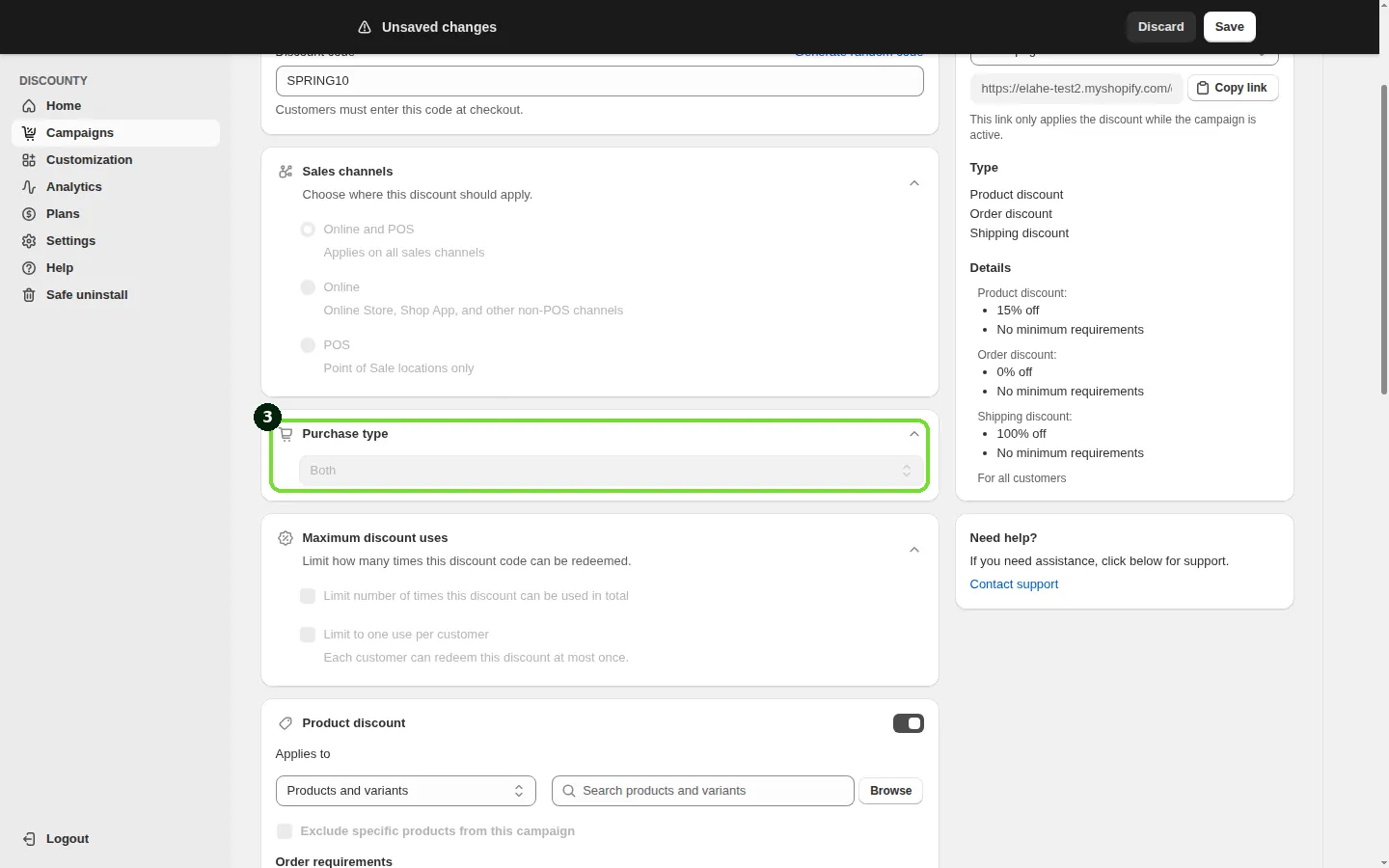Screen dimensions: 1389x868
Task: Focus the discount code field SPRING10
Action: (600, 81)
